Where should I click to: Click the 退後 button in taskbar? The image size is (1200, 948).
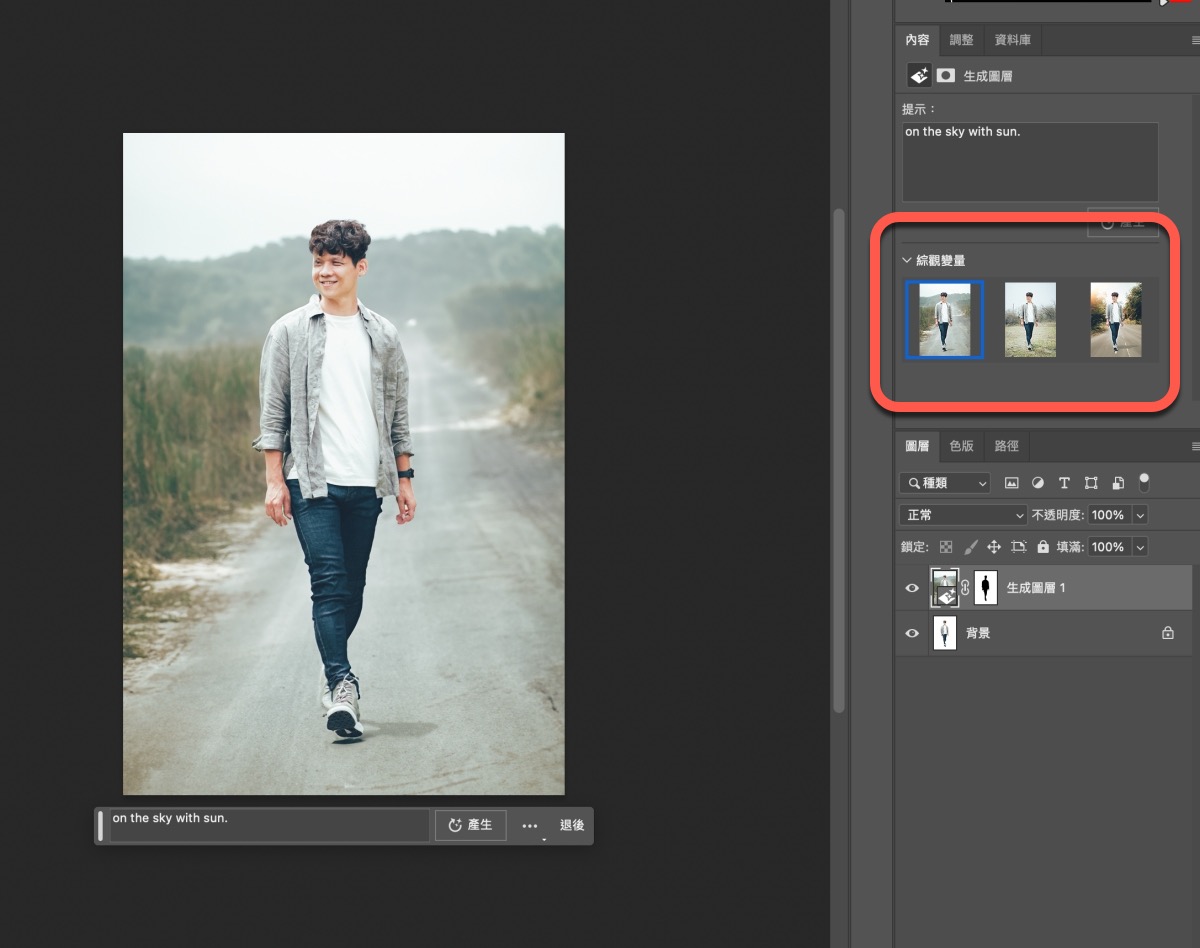pyautogui.click(x=572, y=825)
